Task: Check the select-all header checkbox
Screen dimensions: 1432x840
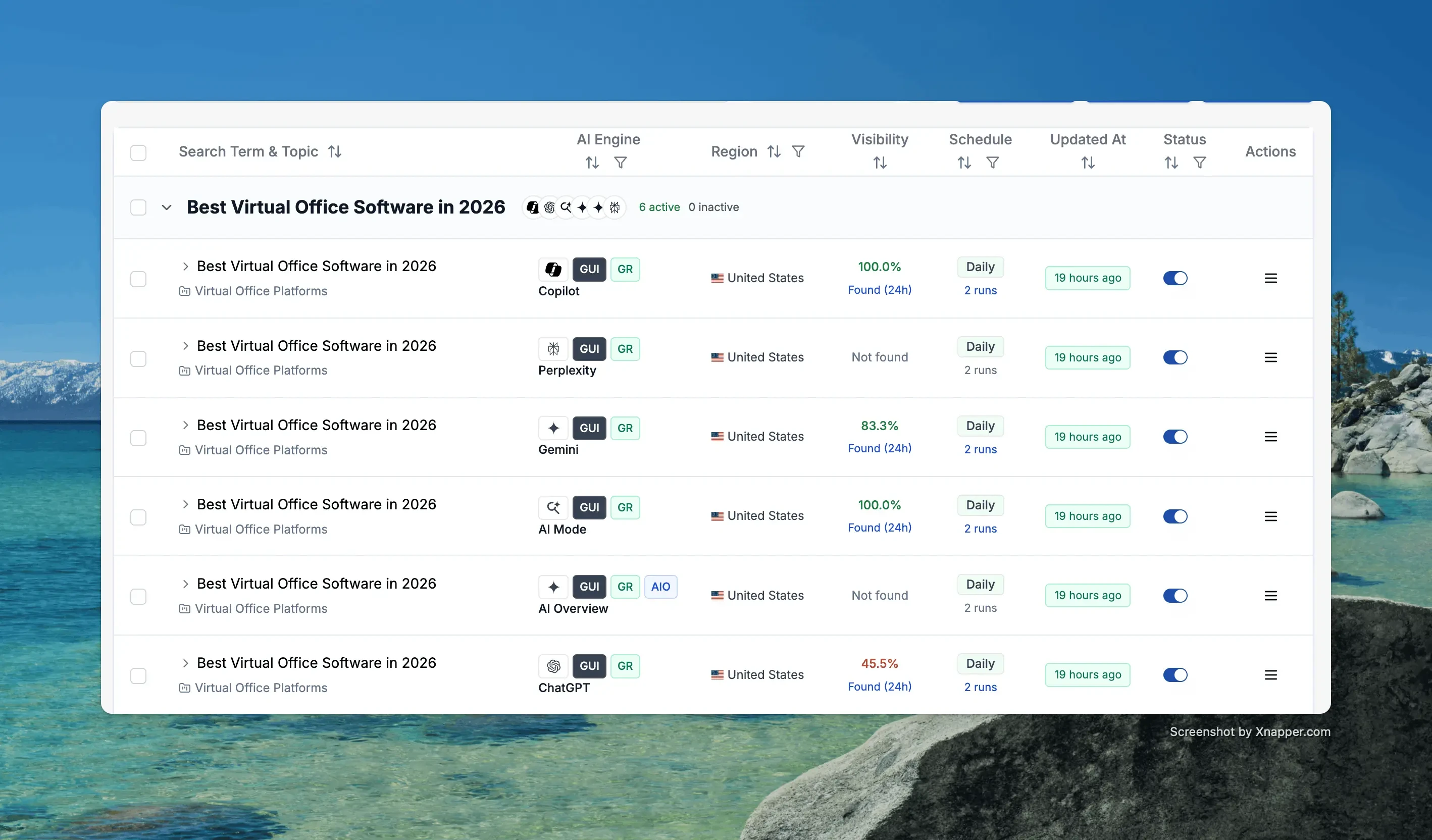Action: click(138, 152)
